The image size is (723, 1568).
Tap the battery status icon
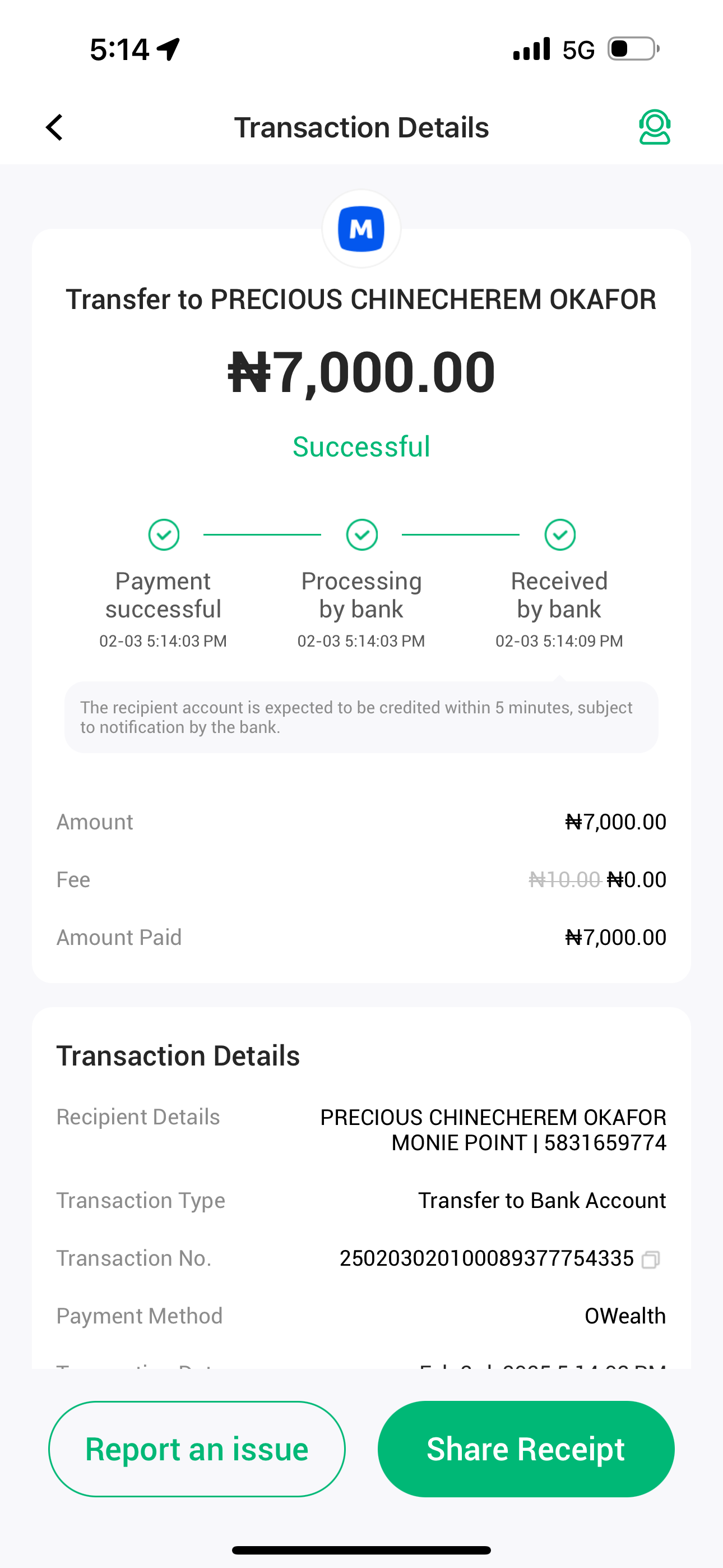pyautogui.click(x=633, y=49)
